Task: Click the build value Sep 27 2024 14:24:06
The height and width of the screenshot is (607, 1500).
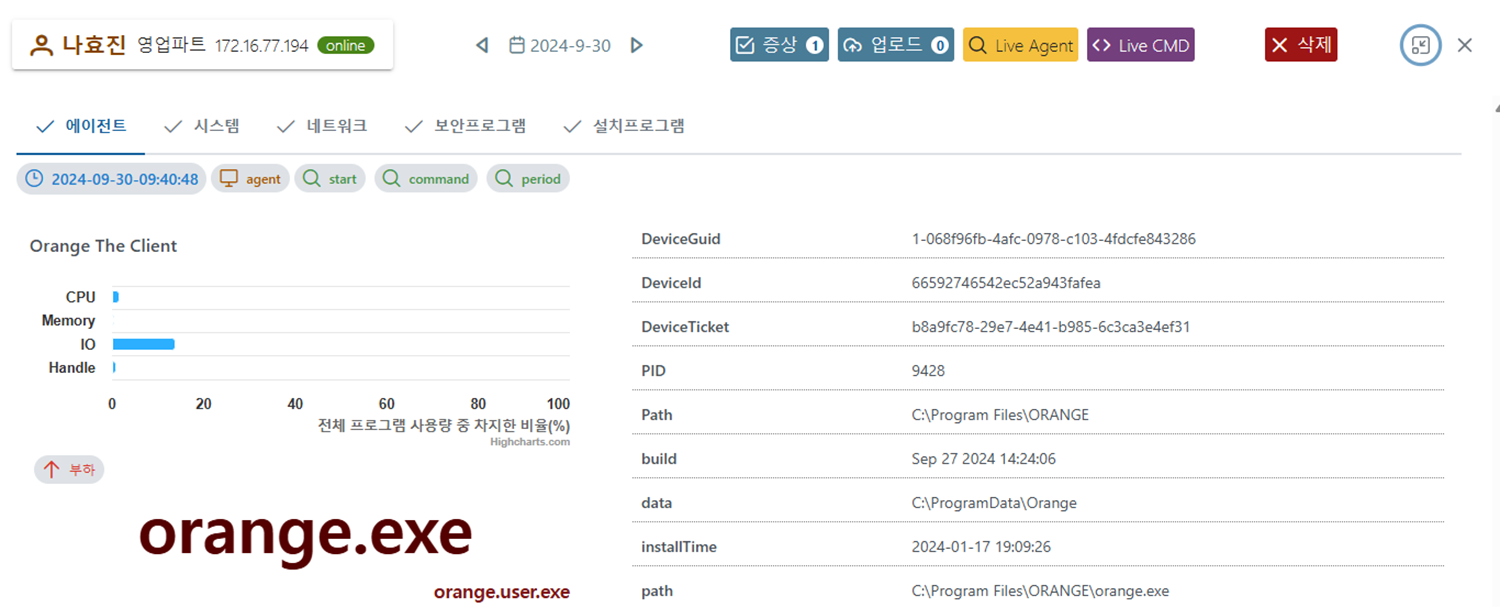Action: coord(984,459)
